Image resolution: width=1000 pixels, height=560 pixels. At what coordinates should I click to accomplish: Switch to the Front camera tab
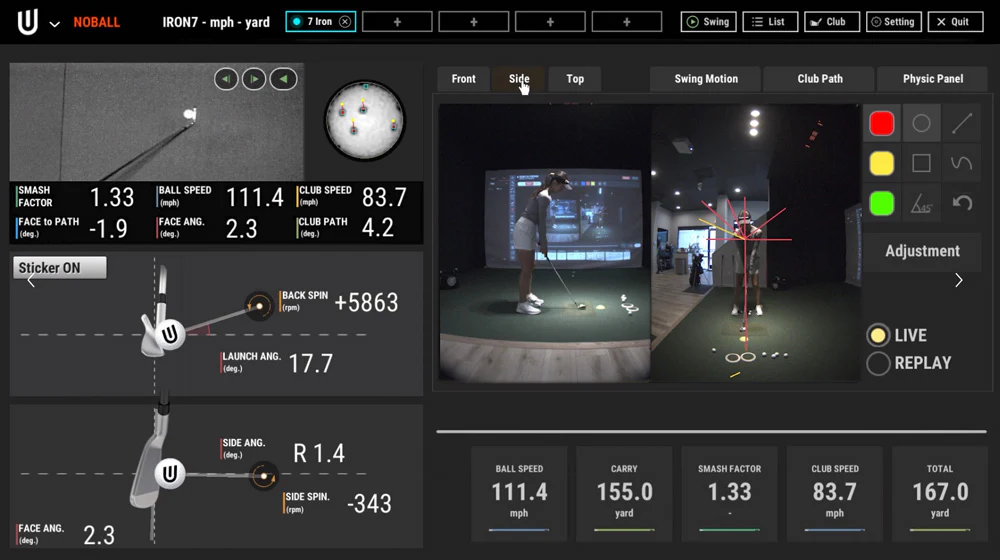tap(464, 78)
